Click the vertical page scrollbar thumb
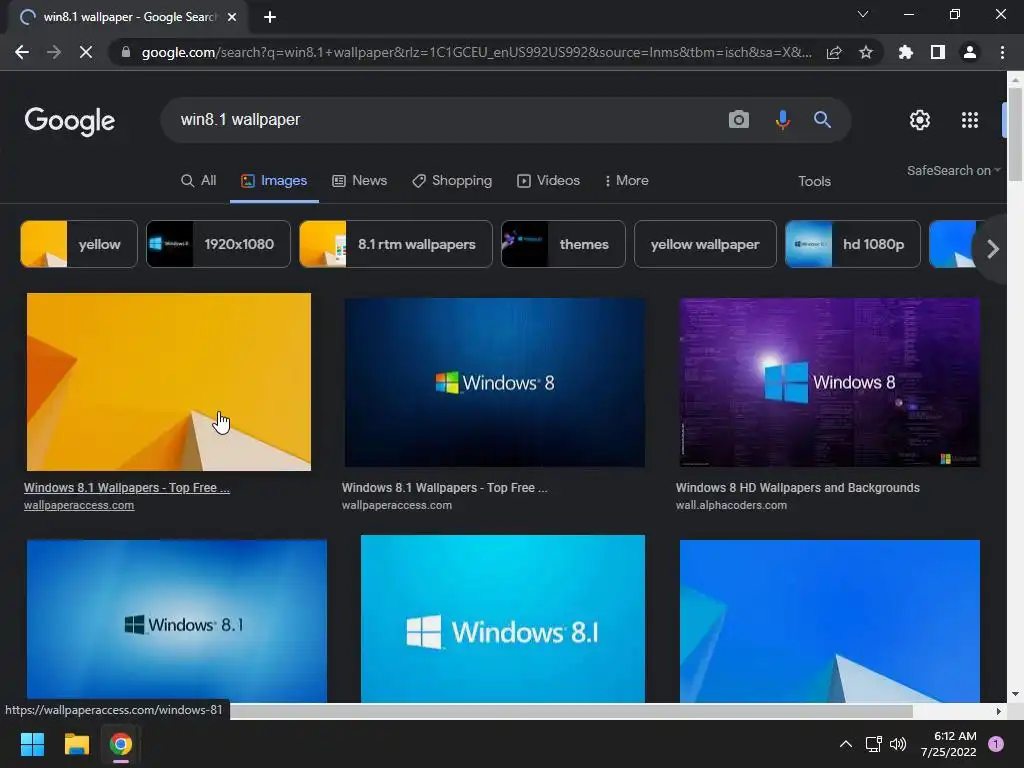Screen dimensions: 1024x768 tap(1015, 134)
